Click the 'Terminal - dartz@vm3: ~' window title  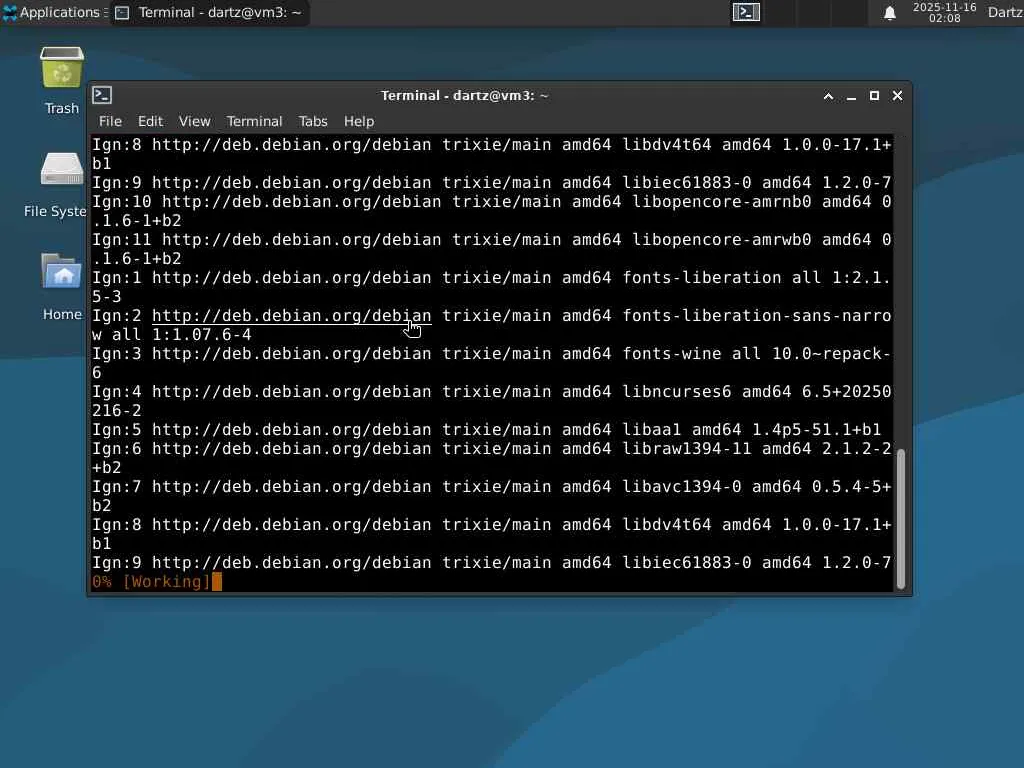click(464, 95)
